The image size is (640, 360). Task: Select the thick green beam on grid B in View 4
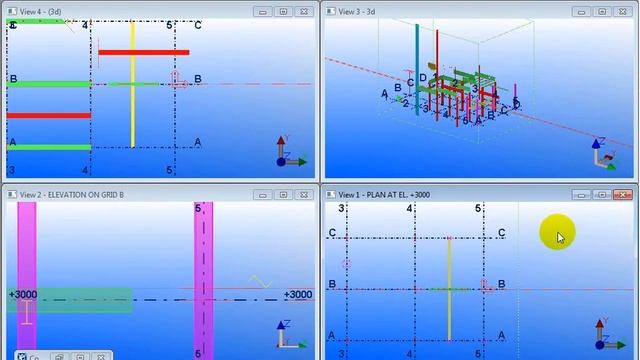coord(49,84)
